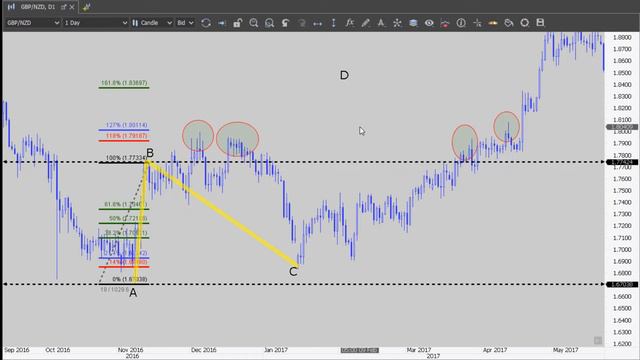Open the 1 Day timeframe dropdown
This screenshot has height=360, width=640.
tap(96, 23)
